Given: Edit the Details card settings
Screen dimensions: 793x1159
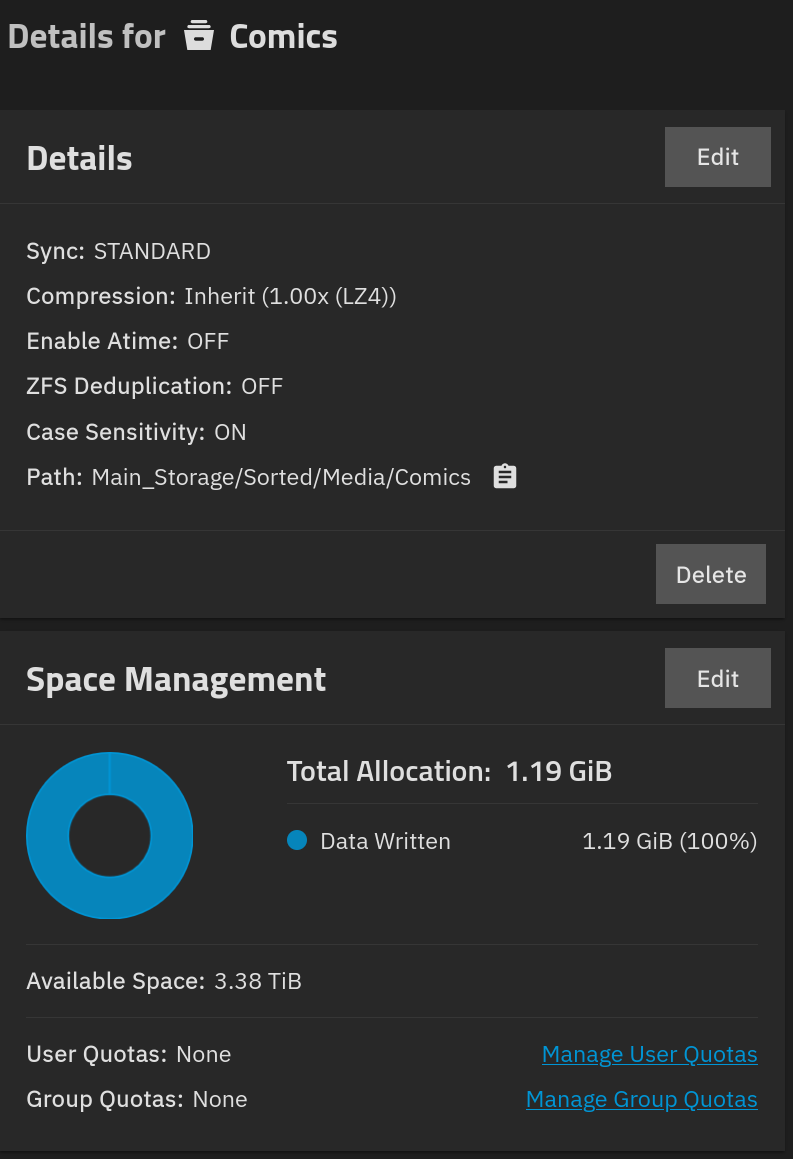Looking at the screenshot, I should tap(718, 157).
